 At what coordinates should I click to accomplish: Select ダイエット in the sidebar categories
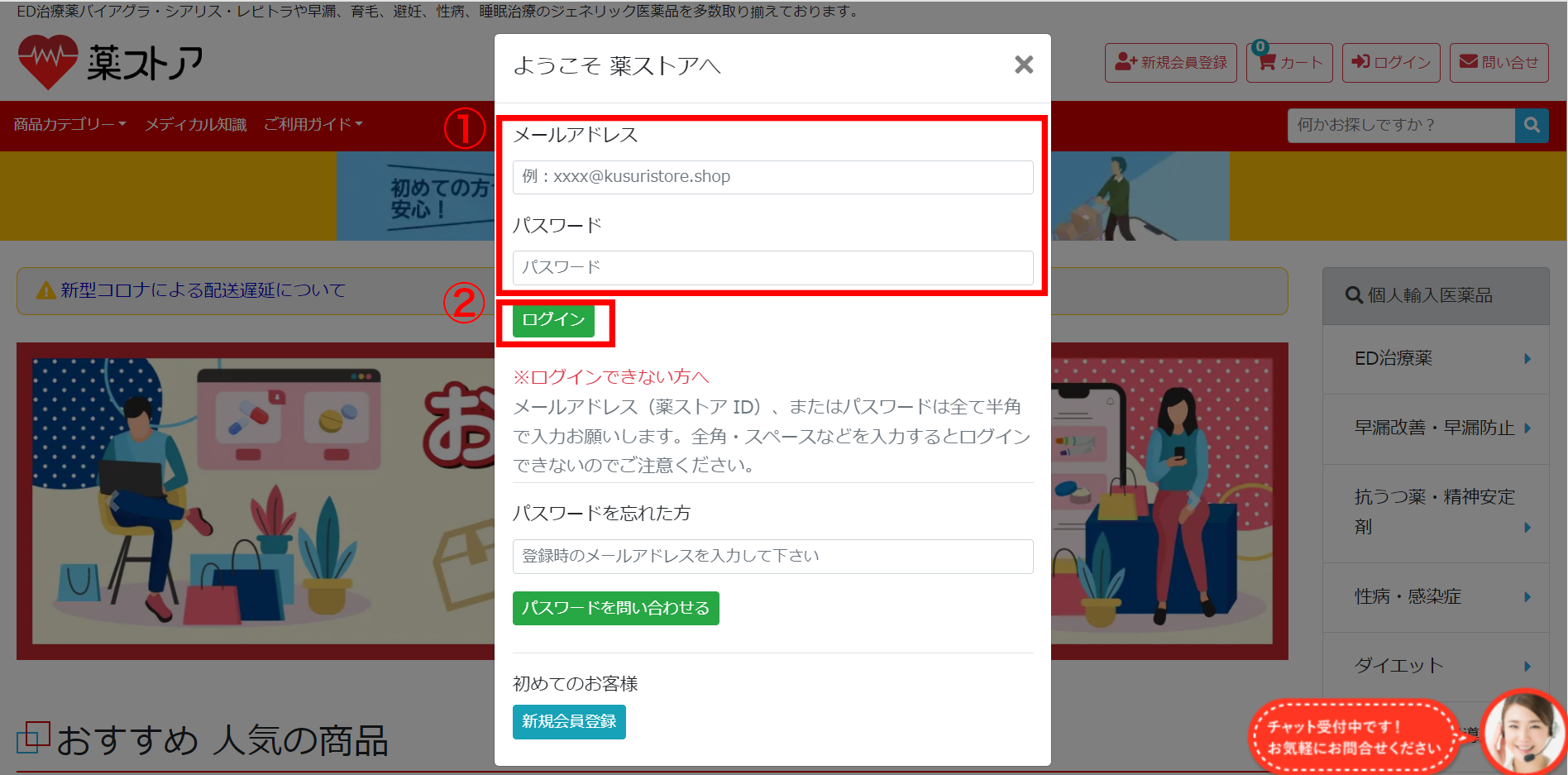(x=1398, y=666)
